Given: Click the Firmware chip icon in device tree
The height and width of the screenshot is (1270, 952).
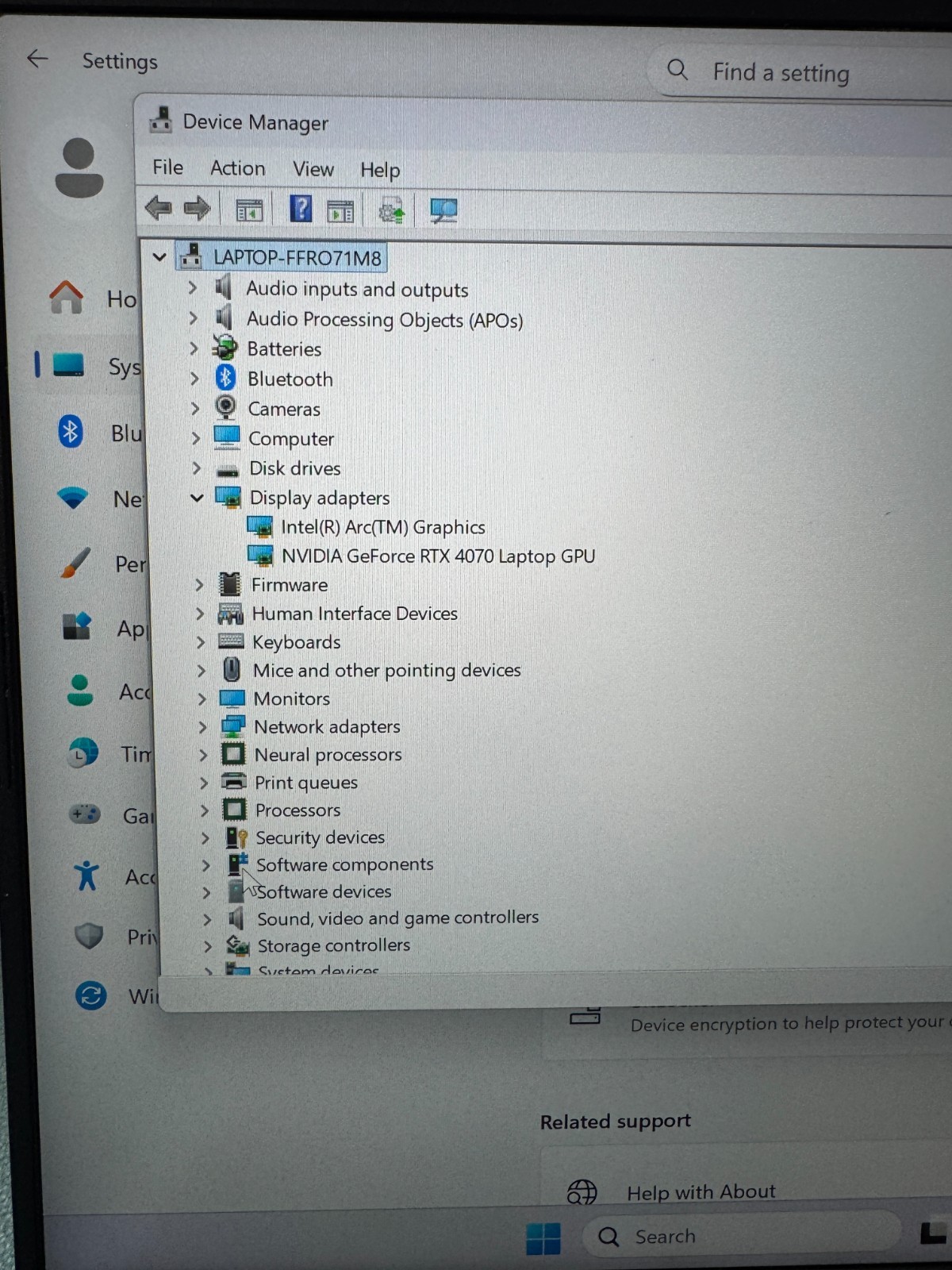Looking at the screenshot, I should click(x=229, y=584).
